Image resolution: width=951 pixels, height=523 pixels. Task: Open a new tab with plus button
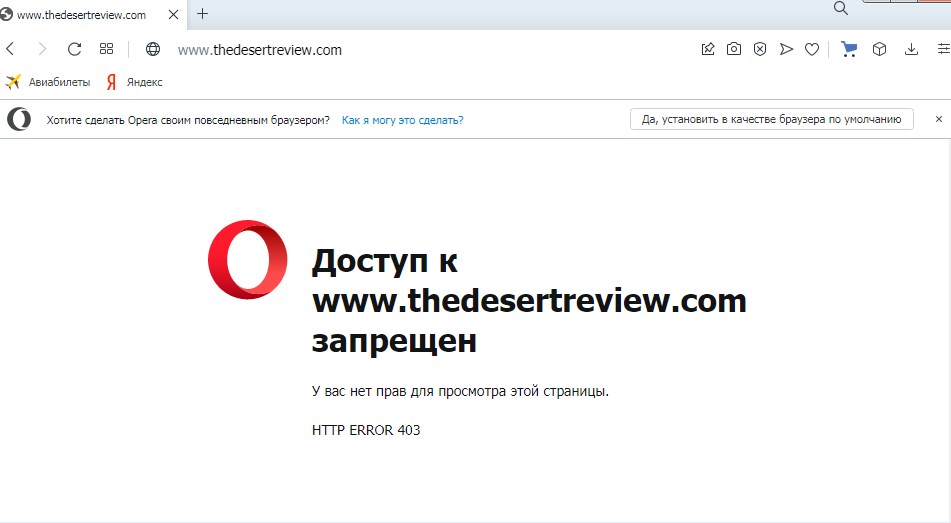click(203, 13)
